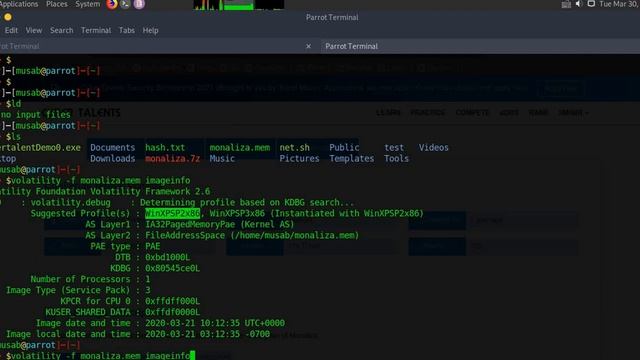Click the Parrot Terminal window title
This screenshot has height=360, width=640.
(x=332, y=17)
